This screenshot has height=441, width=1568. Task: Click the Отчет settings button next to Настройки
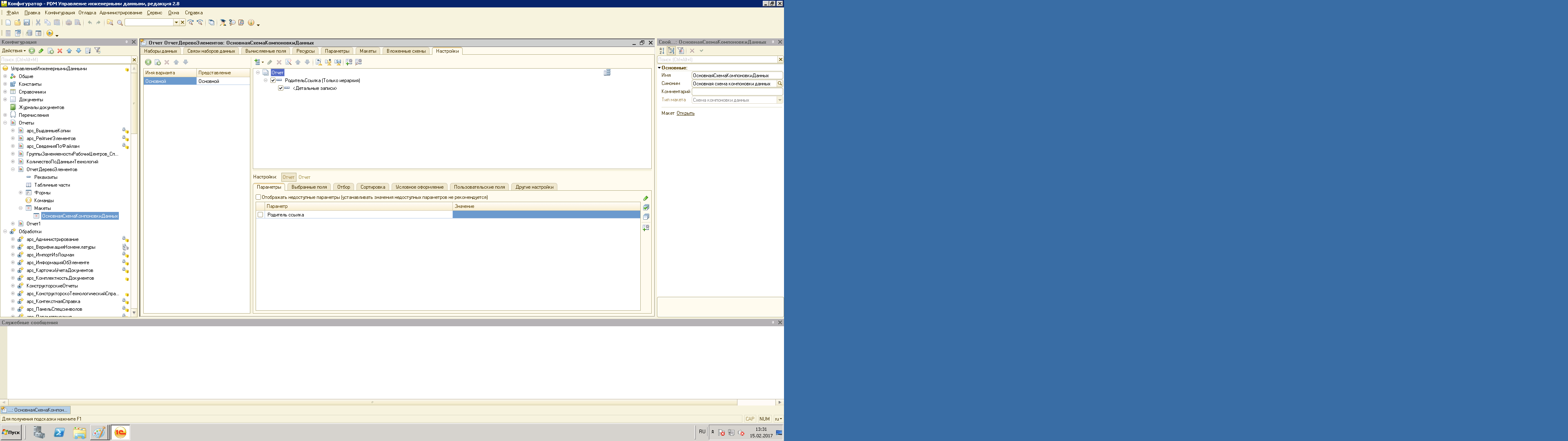click(x=289, y=177)
